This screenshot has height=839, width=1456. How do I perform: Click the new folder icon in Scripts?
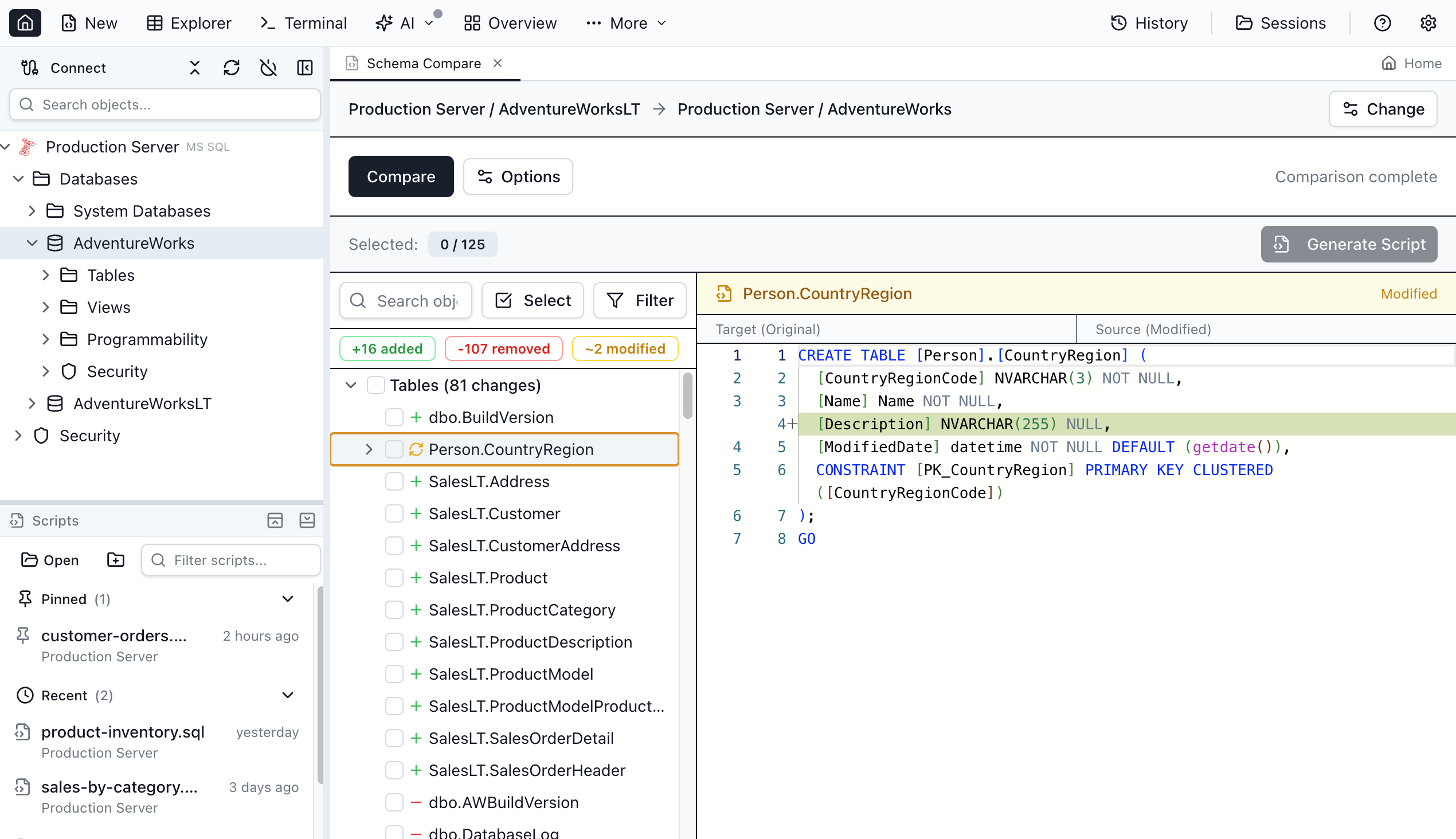[116, 559]
